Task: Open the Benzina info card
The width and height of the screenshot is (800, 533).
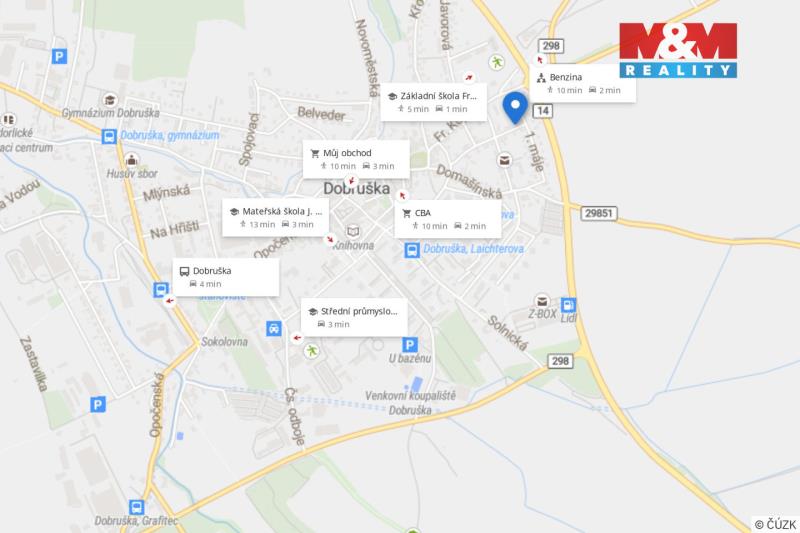Action: pos(582,83)
